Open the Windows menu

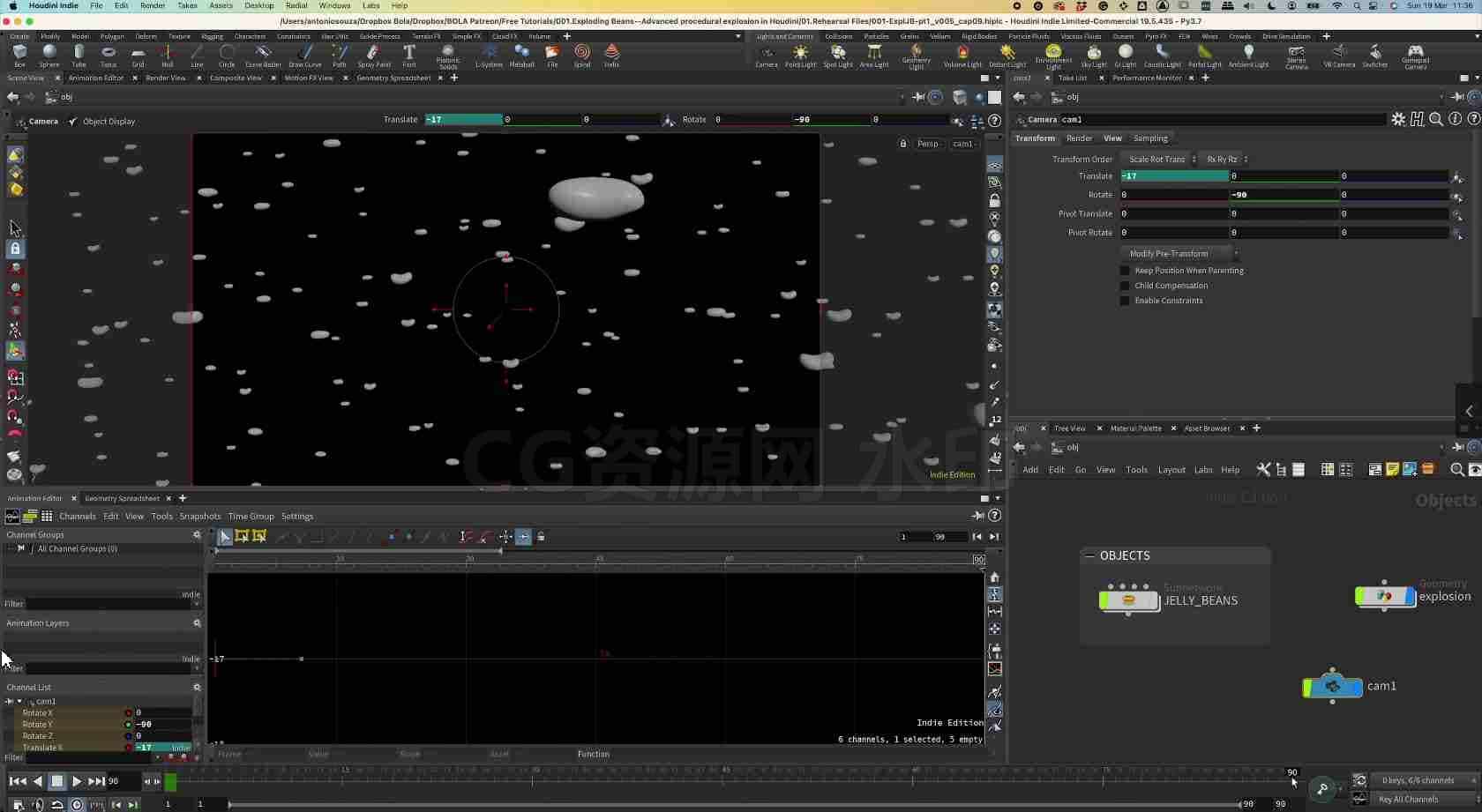(334, 5)
